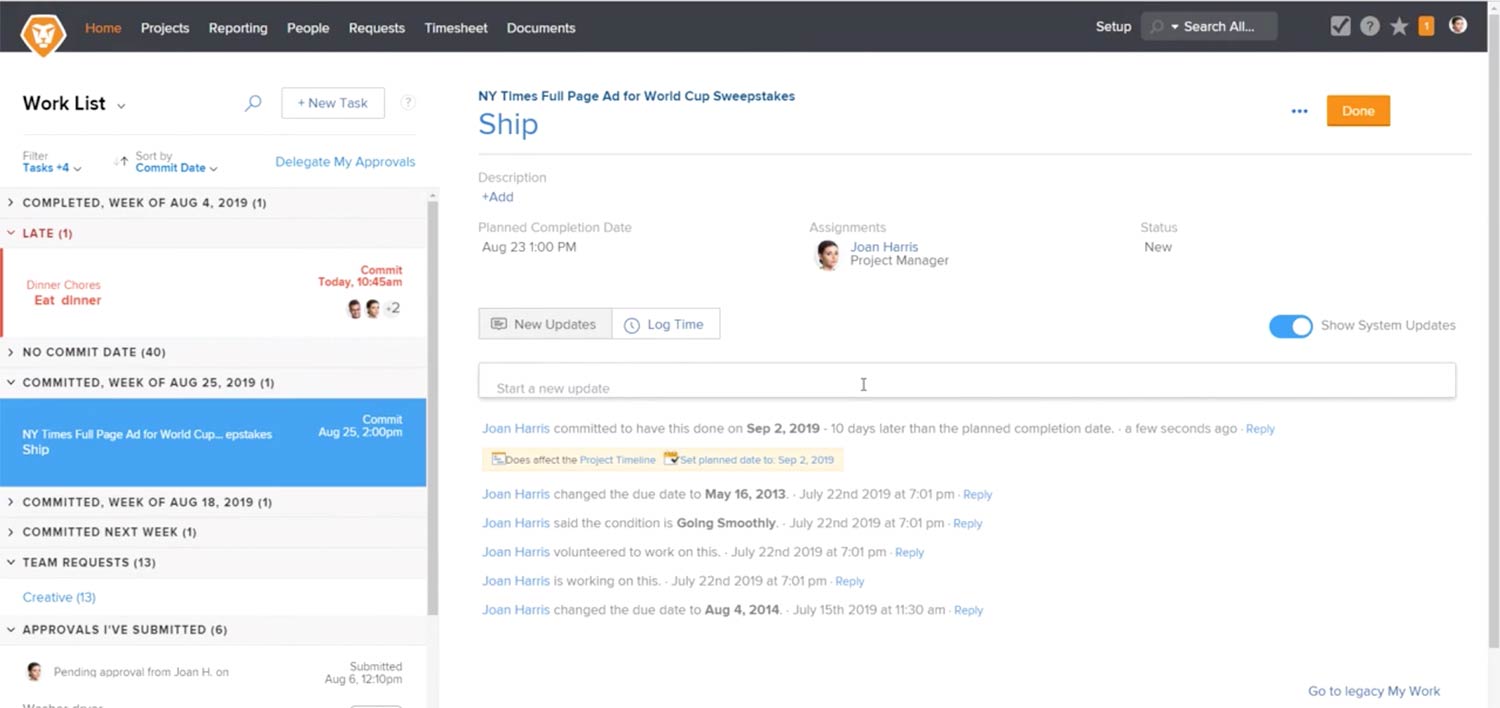Screen dimensions: 1500x708
Task: Click +Add under Description
Action: click(497, 197)
